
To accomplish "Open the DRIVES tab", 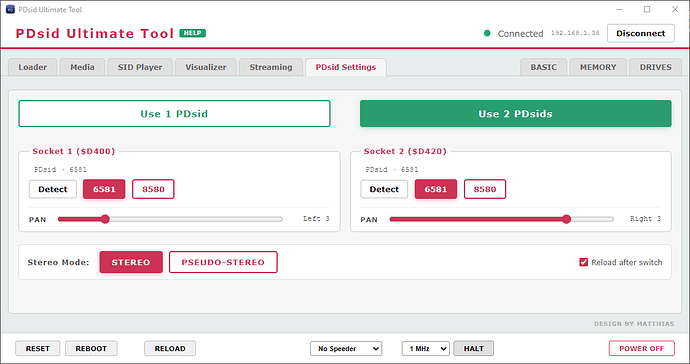I will [x=656, y=67].
